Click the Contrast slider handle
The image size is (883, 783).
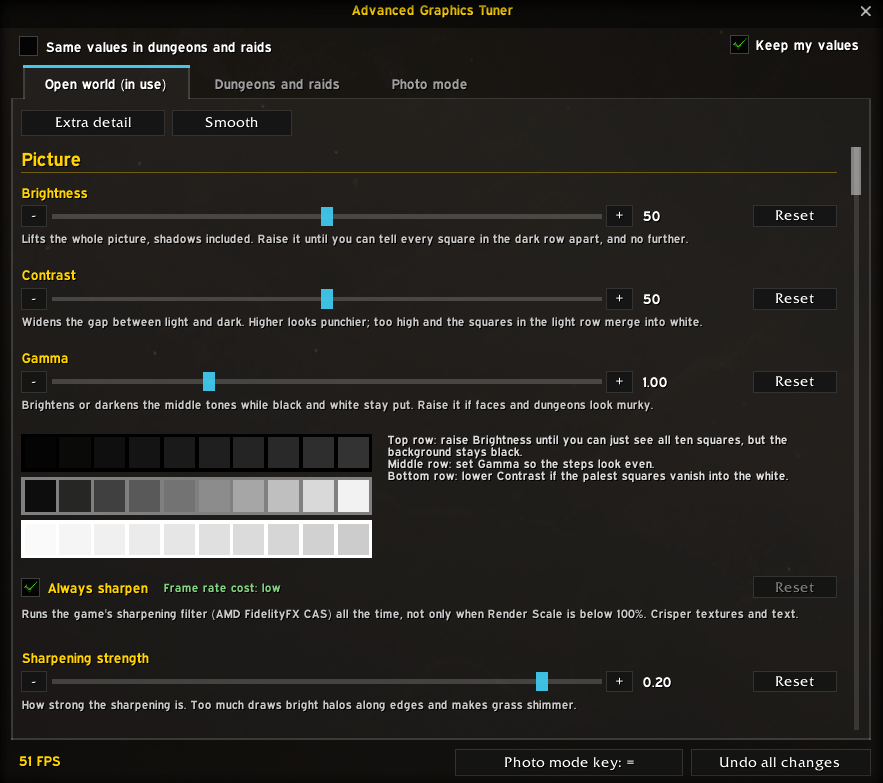[327, 299]
